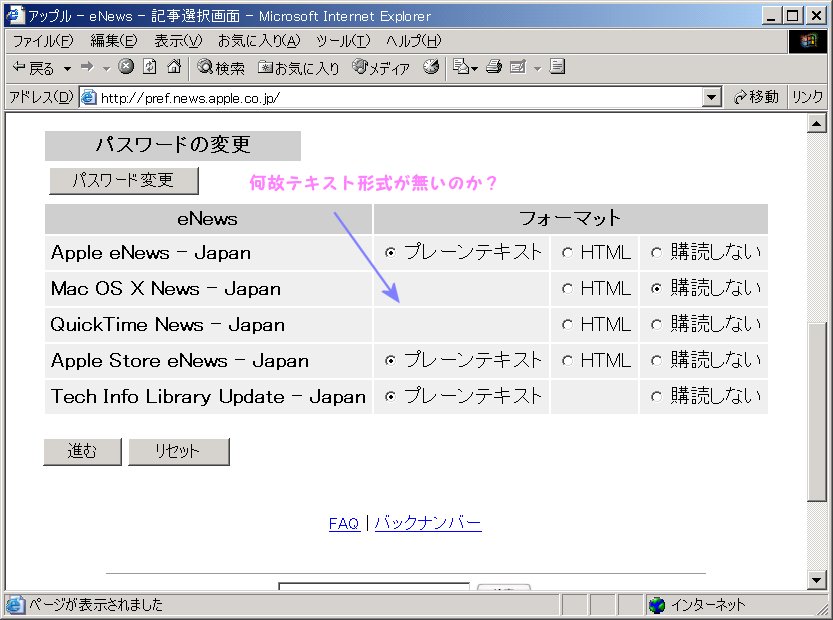This screenshot has height=620, width=833.
Task: Click the IE icon in title bar
Action: (x=14, y=15)
